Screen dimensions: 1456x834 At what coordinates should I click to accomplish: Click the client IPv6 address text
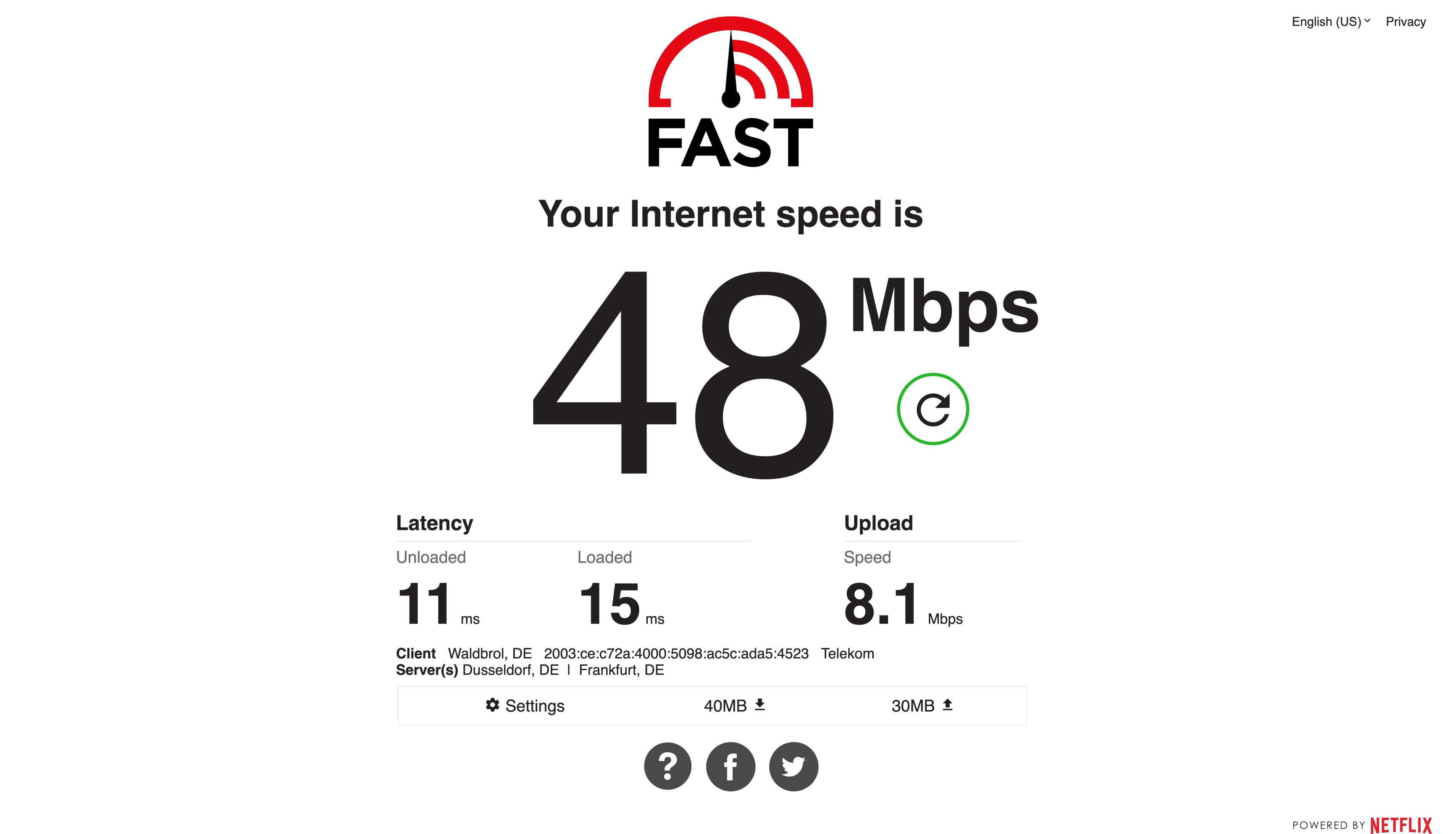point(676,653)
